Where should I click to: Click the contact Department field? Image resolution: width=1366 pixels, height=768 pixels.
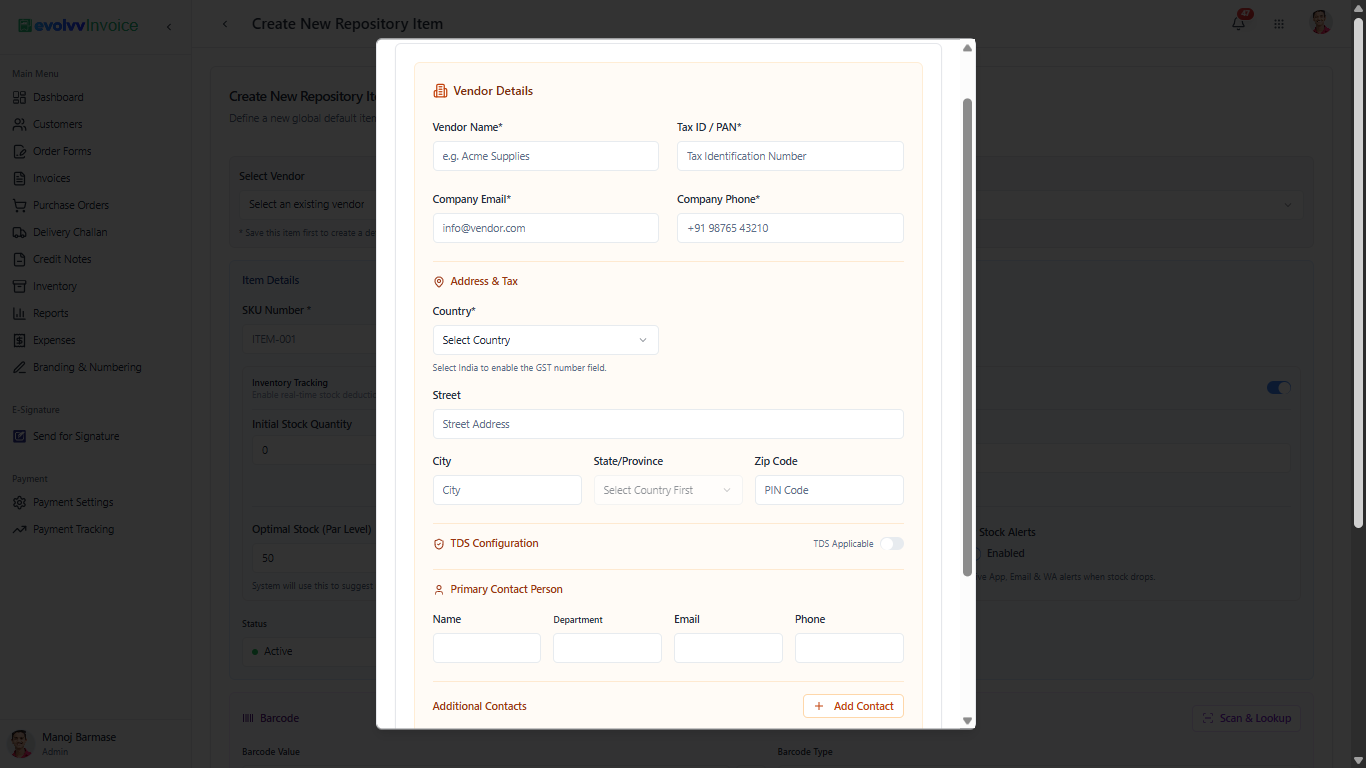tap(607, 648)
